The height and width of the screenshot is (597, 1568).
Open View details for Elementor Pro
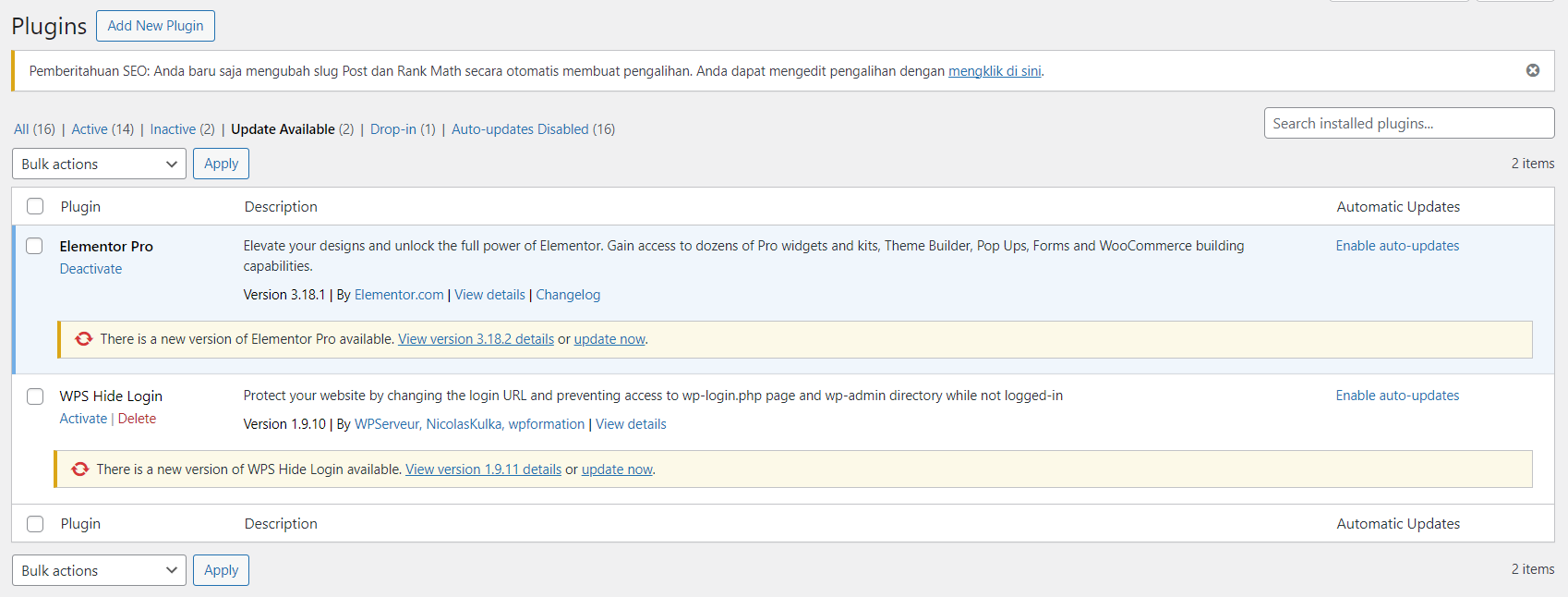point(489,295)
